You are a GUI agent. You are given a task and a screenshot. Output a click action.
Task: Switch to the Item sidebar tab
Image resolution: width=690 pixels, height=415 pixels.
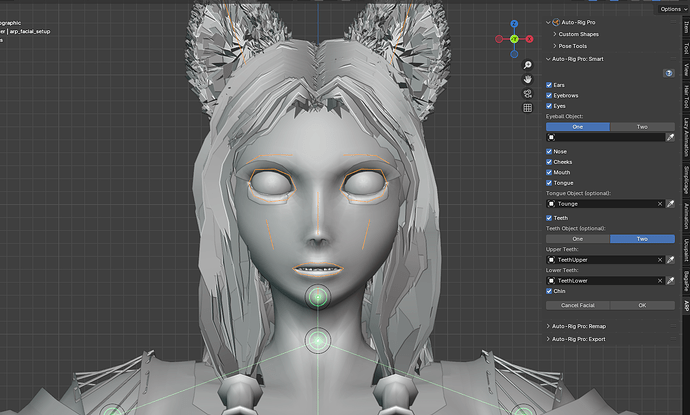tap(686, 27)
